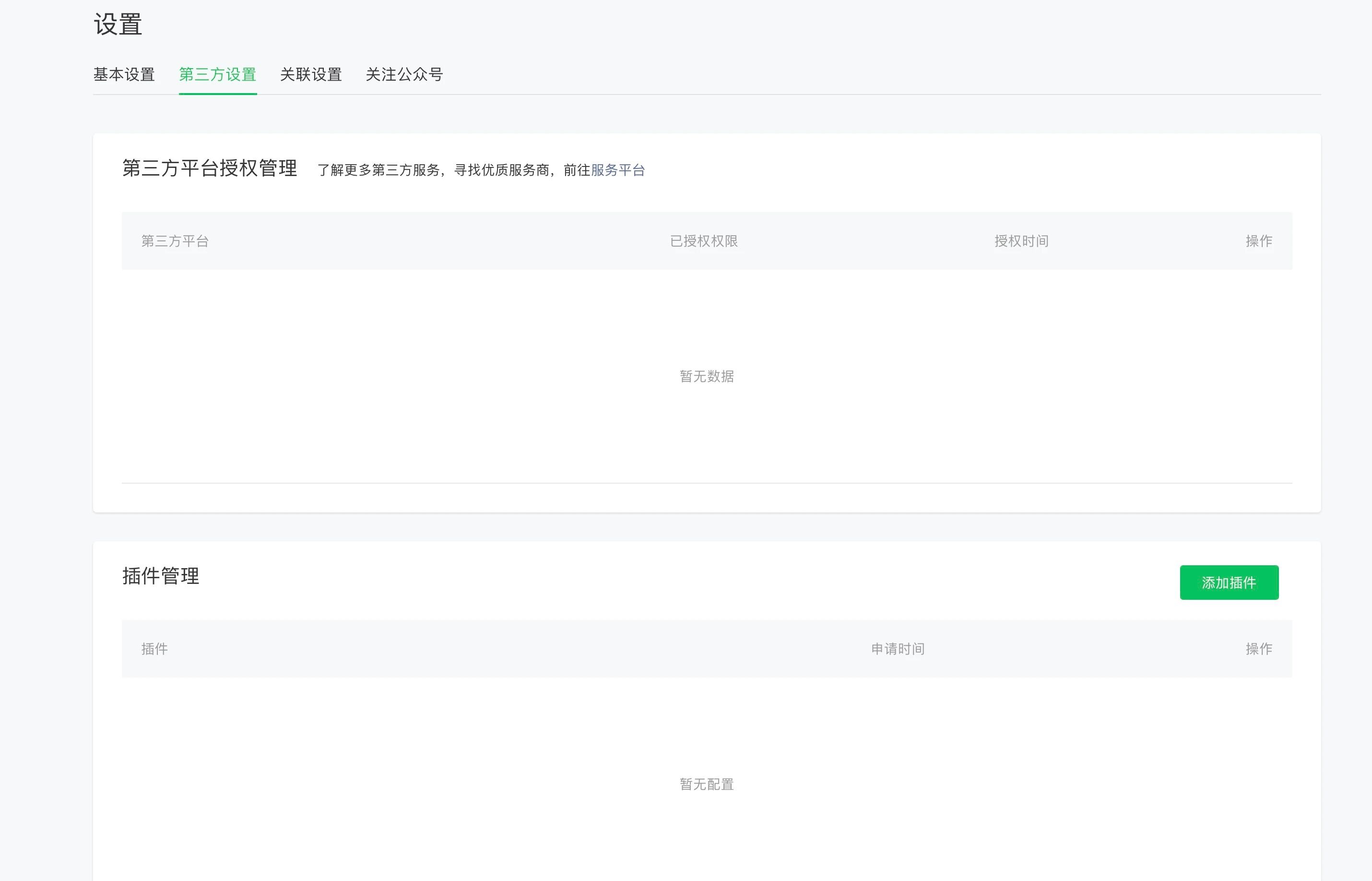The width and height of the screenshot is (1372, 881).
Task: Open the 服务平台 link
Action: tap(618, 170)
